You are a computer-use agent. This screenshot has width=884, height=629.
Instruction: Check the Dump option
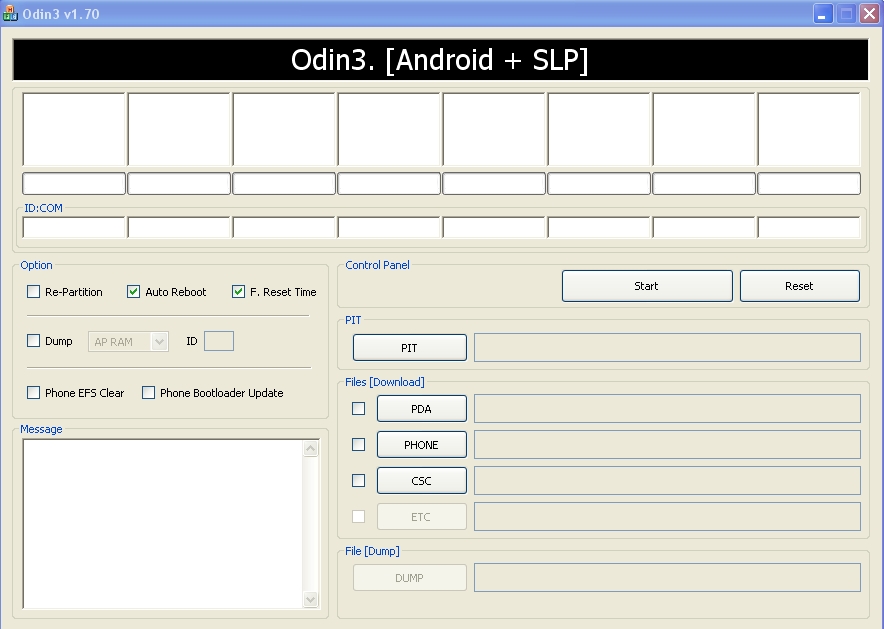pos(33,341)
